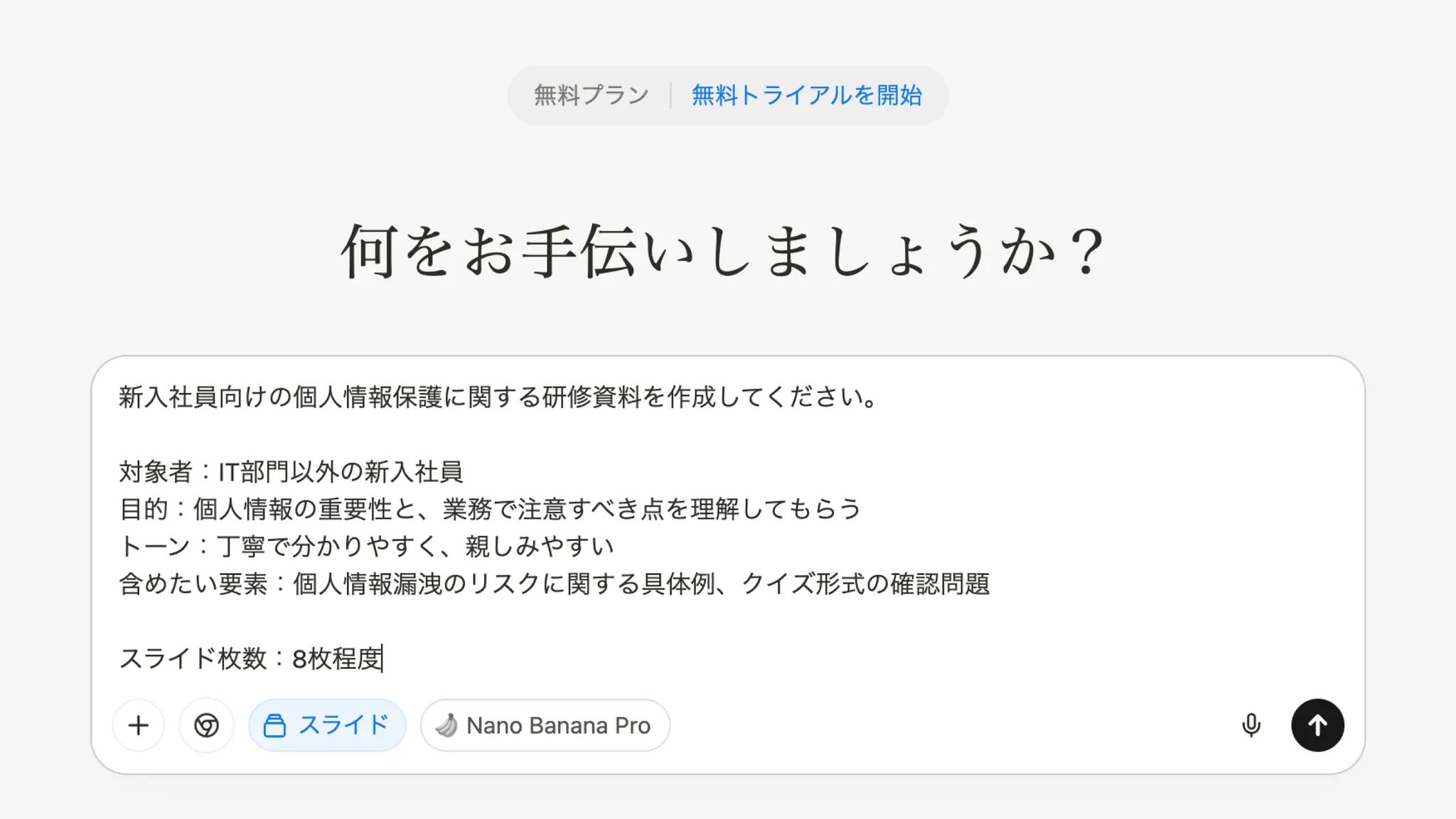Click the banana icon in the model chip
Image resolution: width=1456 pixels, height=819 pixels.
[x=446, y=725]
